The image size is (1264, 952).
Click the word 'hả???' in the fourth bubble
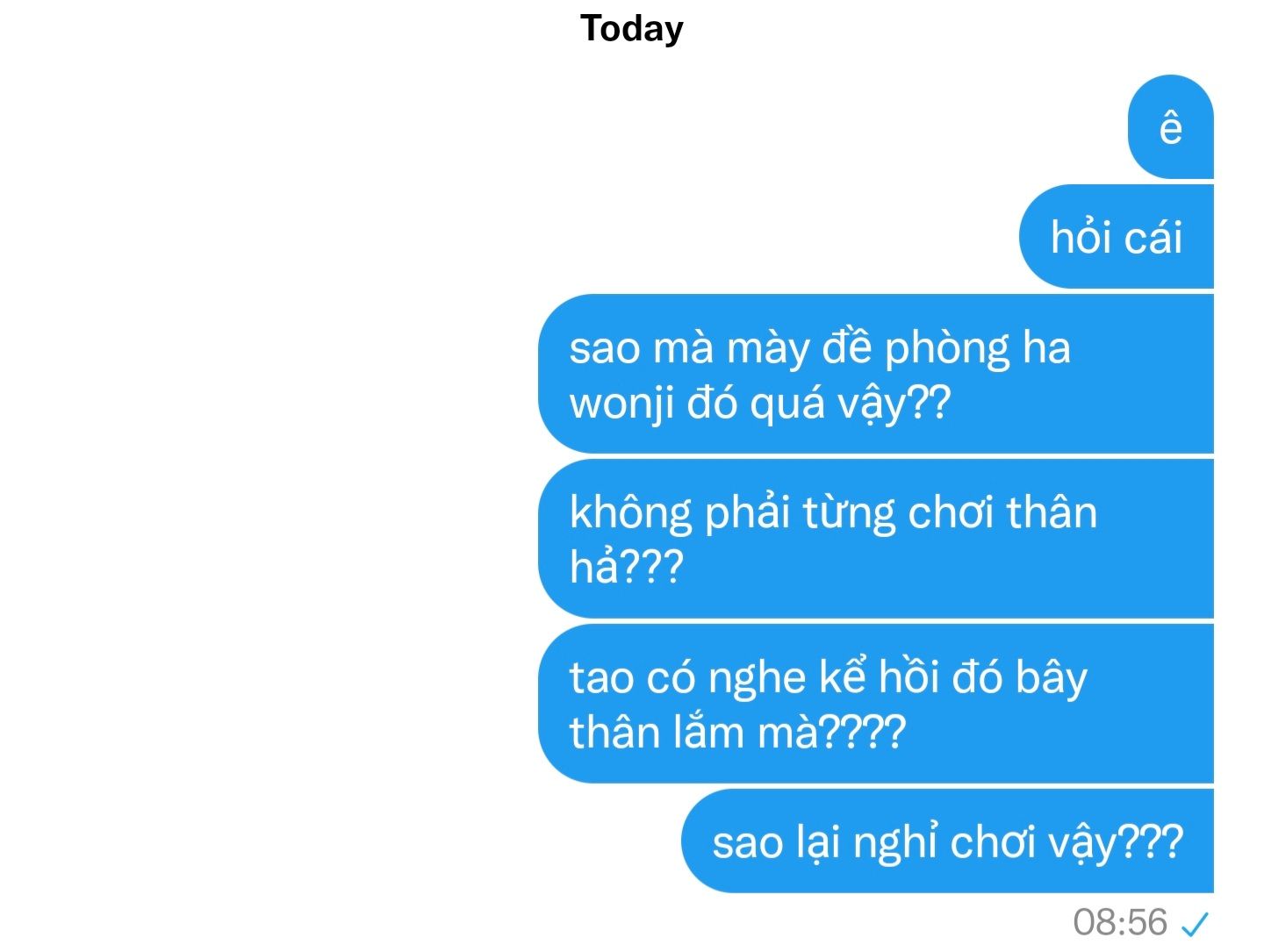coord(626,567)
